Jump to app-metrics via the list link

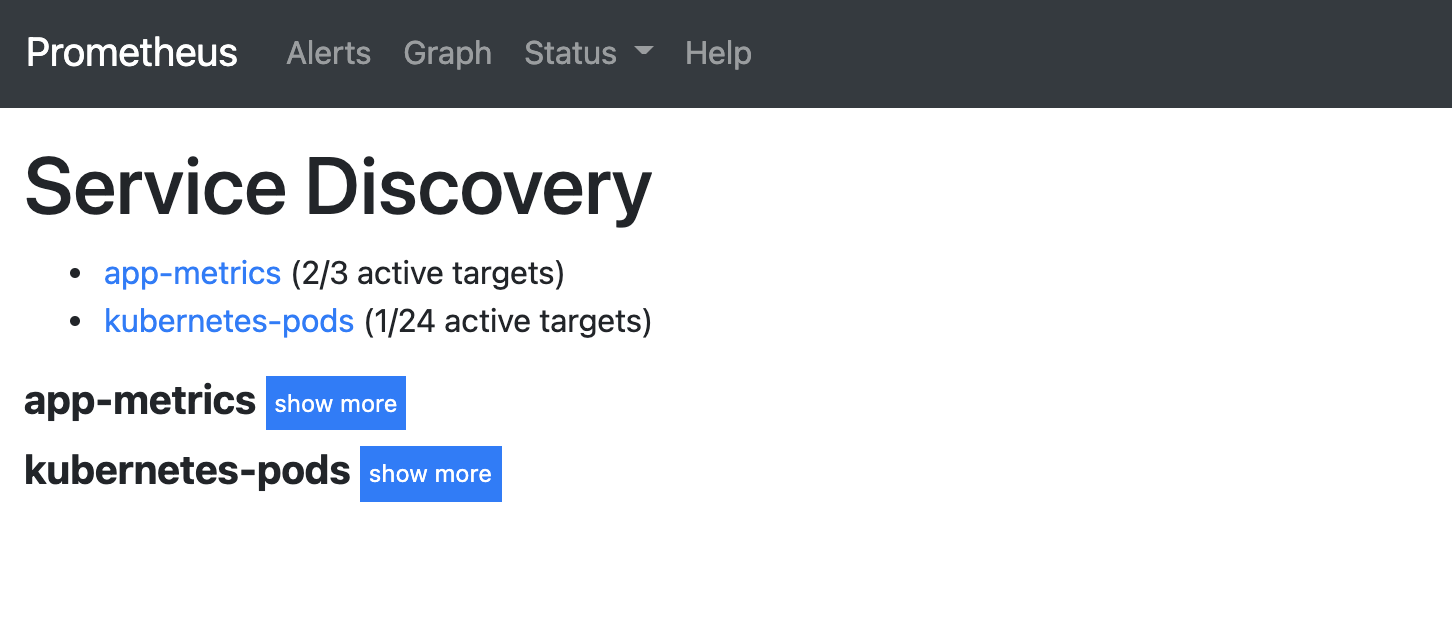pyautogui.click(x=192, y=273)
